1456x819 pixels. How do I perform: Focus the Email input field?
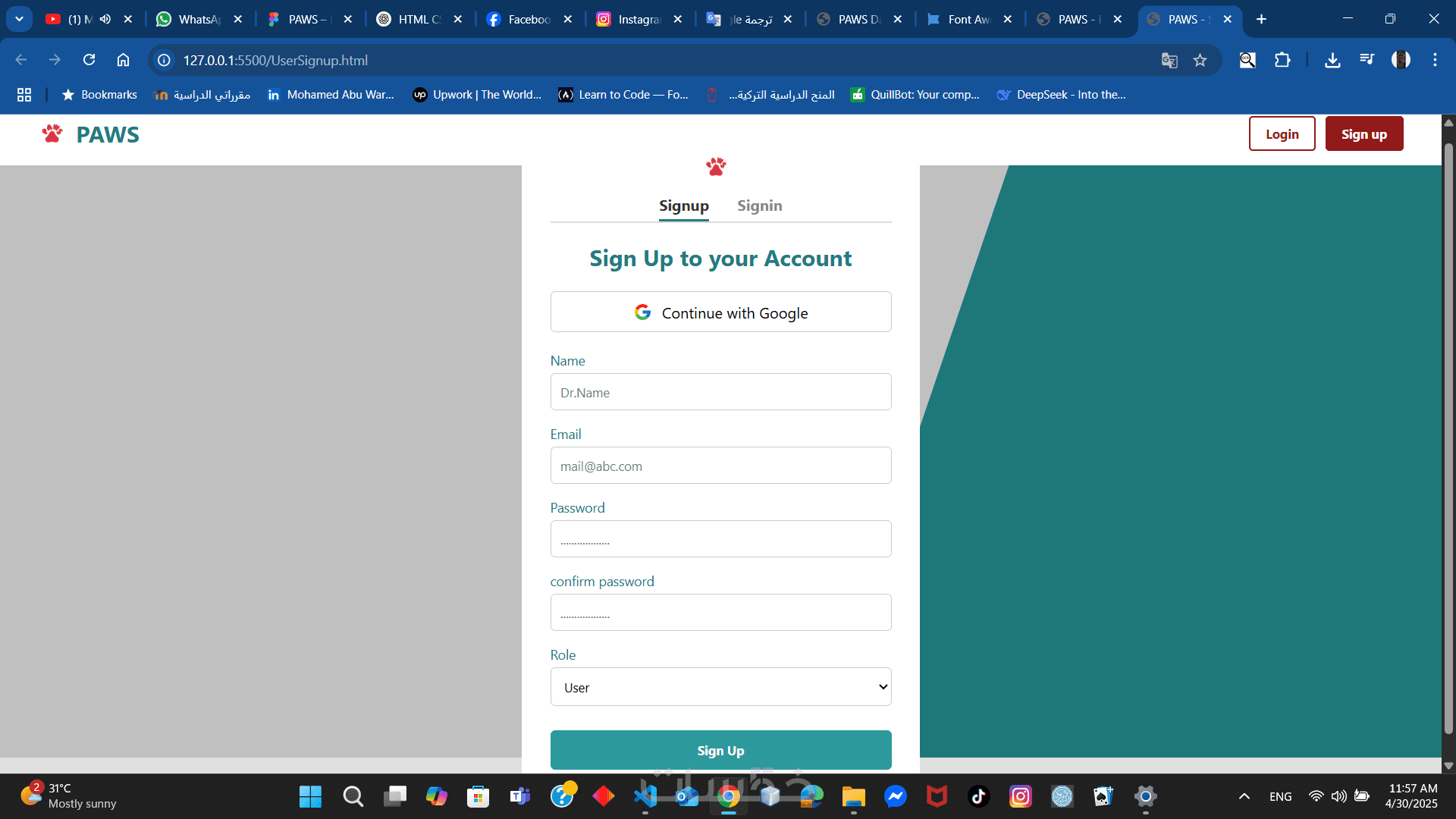[x=720, y=466]
